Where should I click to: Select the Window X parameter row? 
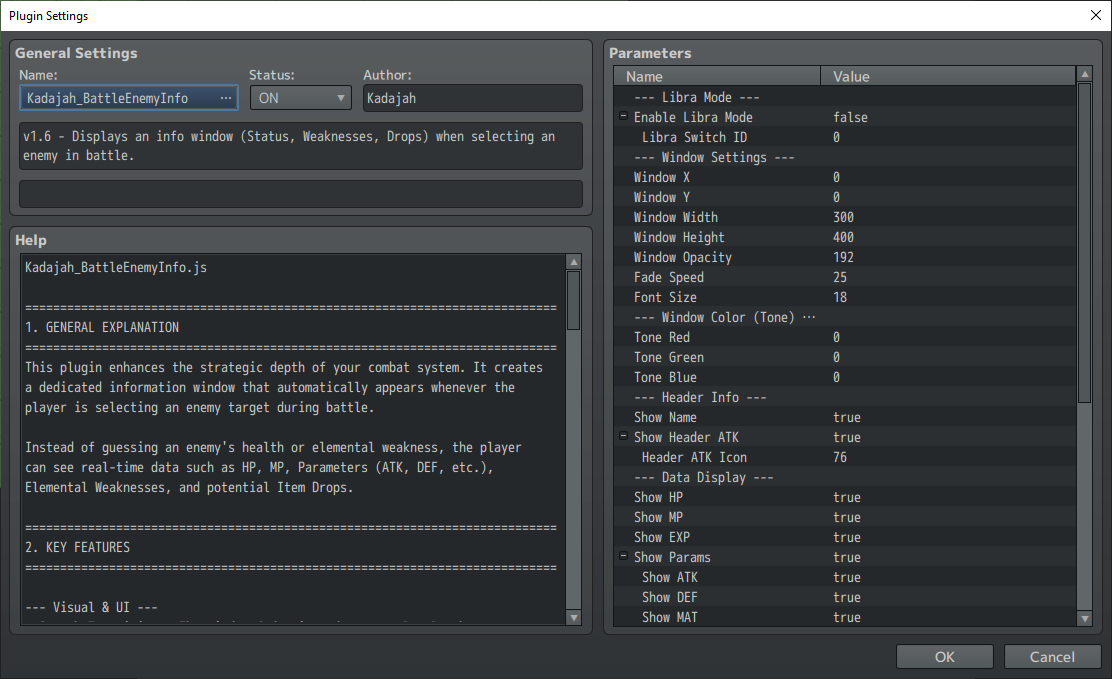pos(845,177)
